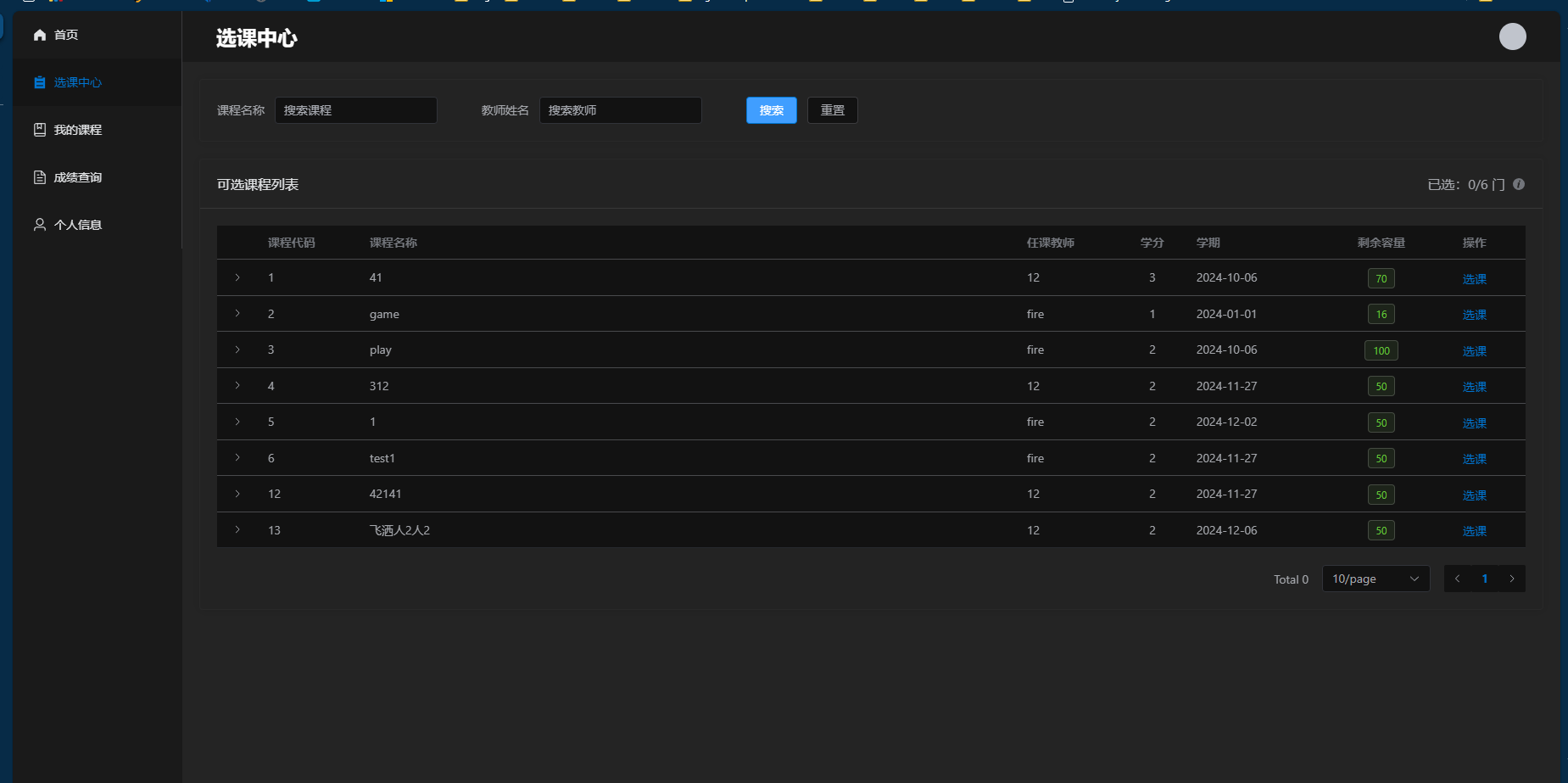Expand the row for course test1
The height and width of the screenshot is (783, 1568).
click(237, 458)
